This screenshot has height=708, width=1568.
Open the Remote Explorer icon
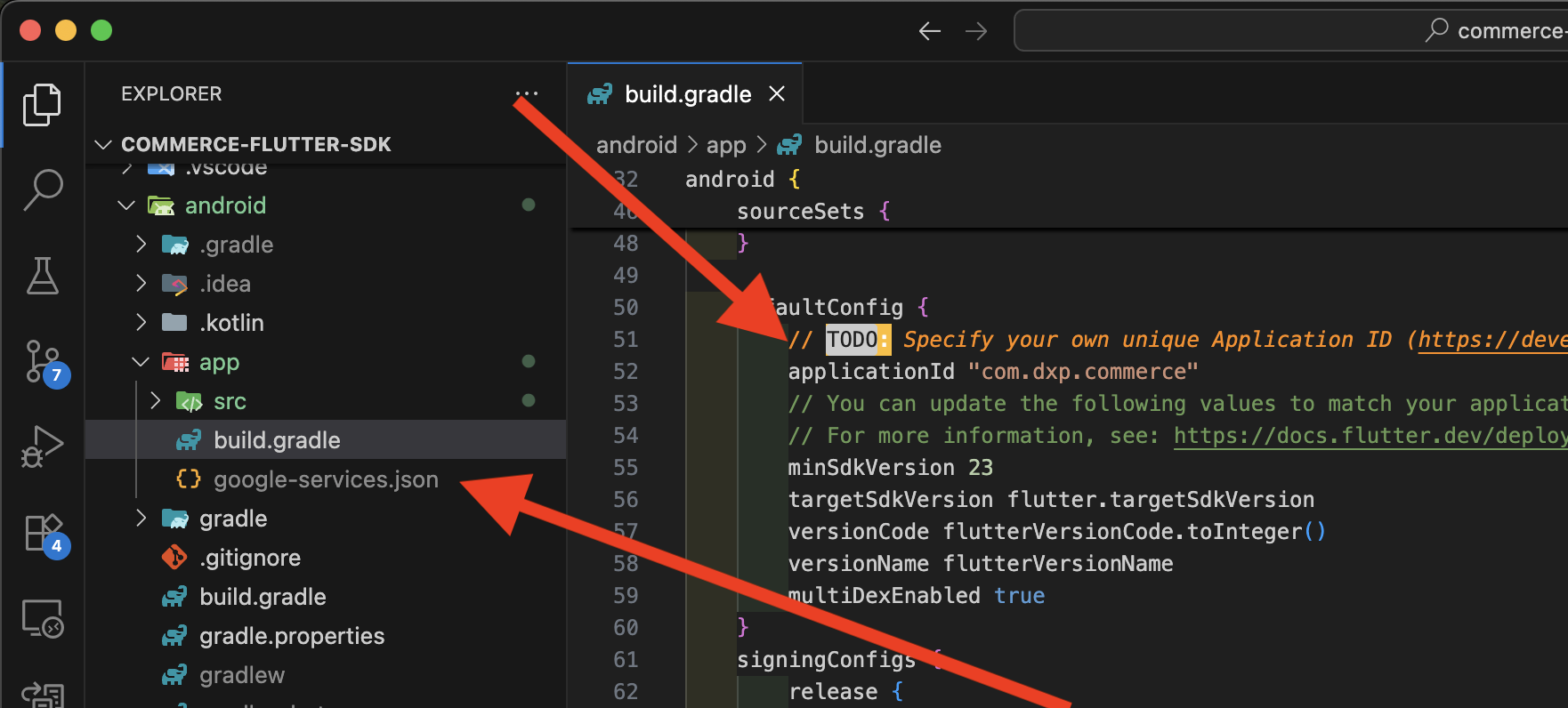click(x=43, y=618)
